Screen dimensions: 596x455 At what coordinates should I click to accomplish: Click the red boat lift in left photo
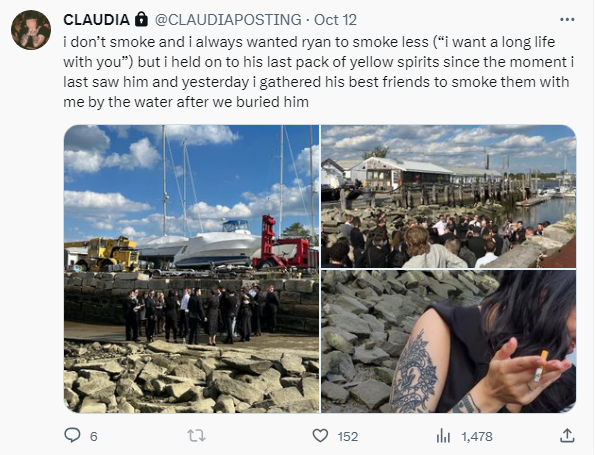[x=283, y=243]
